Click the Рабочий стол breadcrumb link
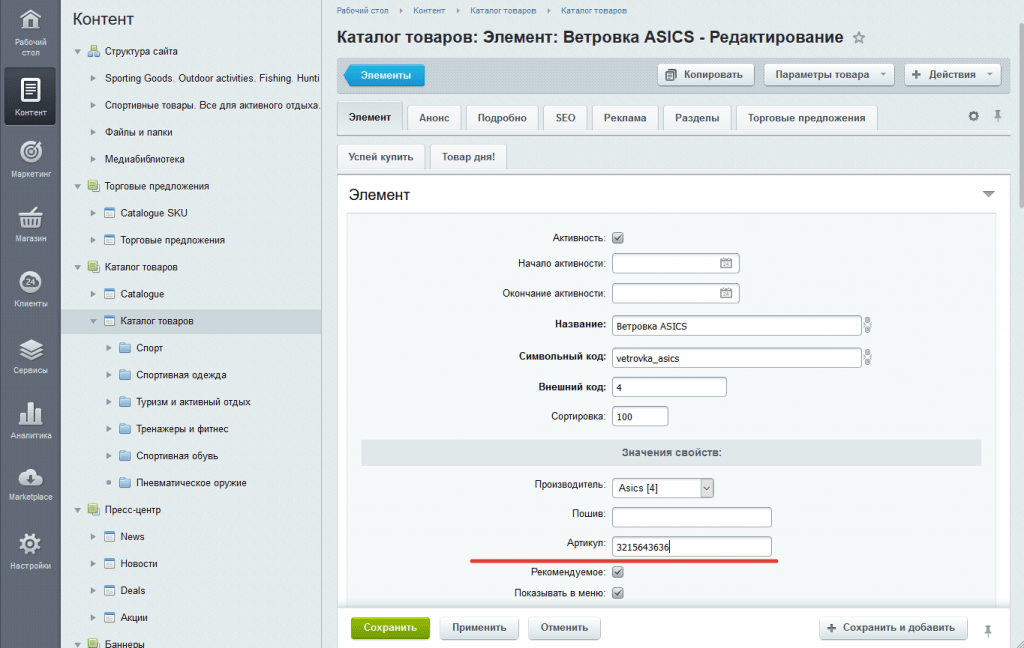The height and width of the screenshot is (648, 1024). click(x=362, y=10)
